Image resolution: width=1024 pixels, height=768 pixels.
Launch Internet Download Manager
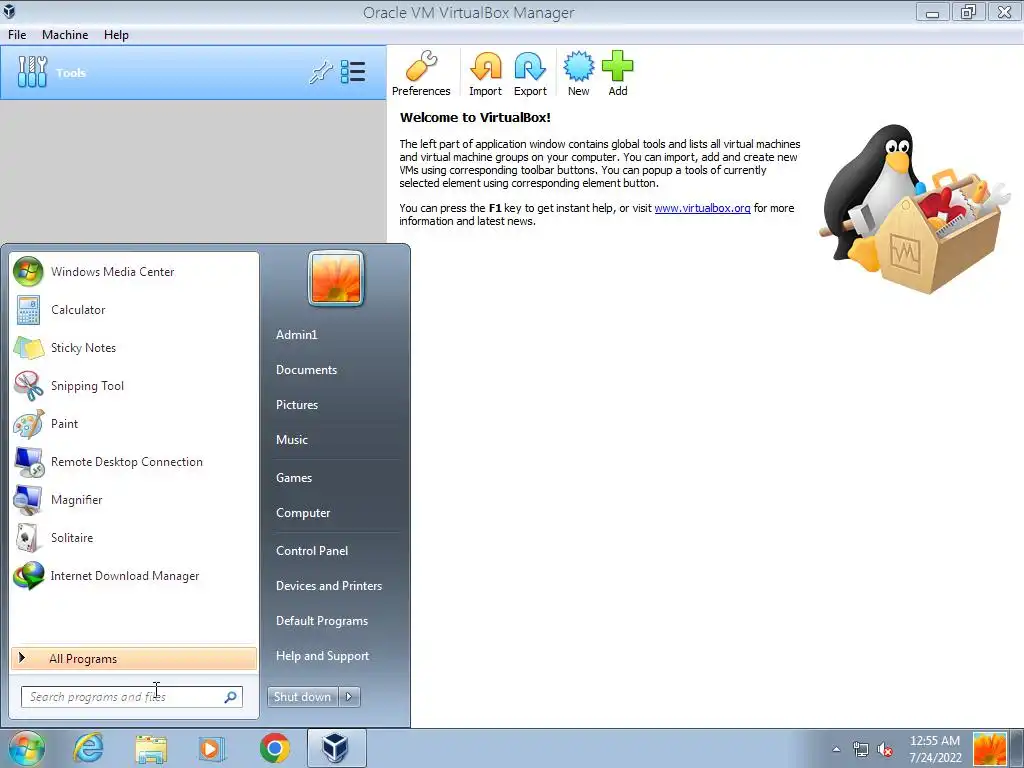pyautogui.click(x=135, y=575)
